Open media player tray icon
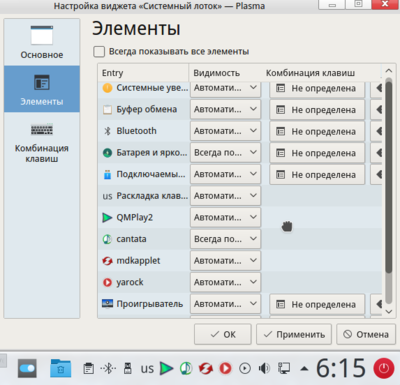This screenshot has height=385, width=400. [x=245, y=369]
